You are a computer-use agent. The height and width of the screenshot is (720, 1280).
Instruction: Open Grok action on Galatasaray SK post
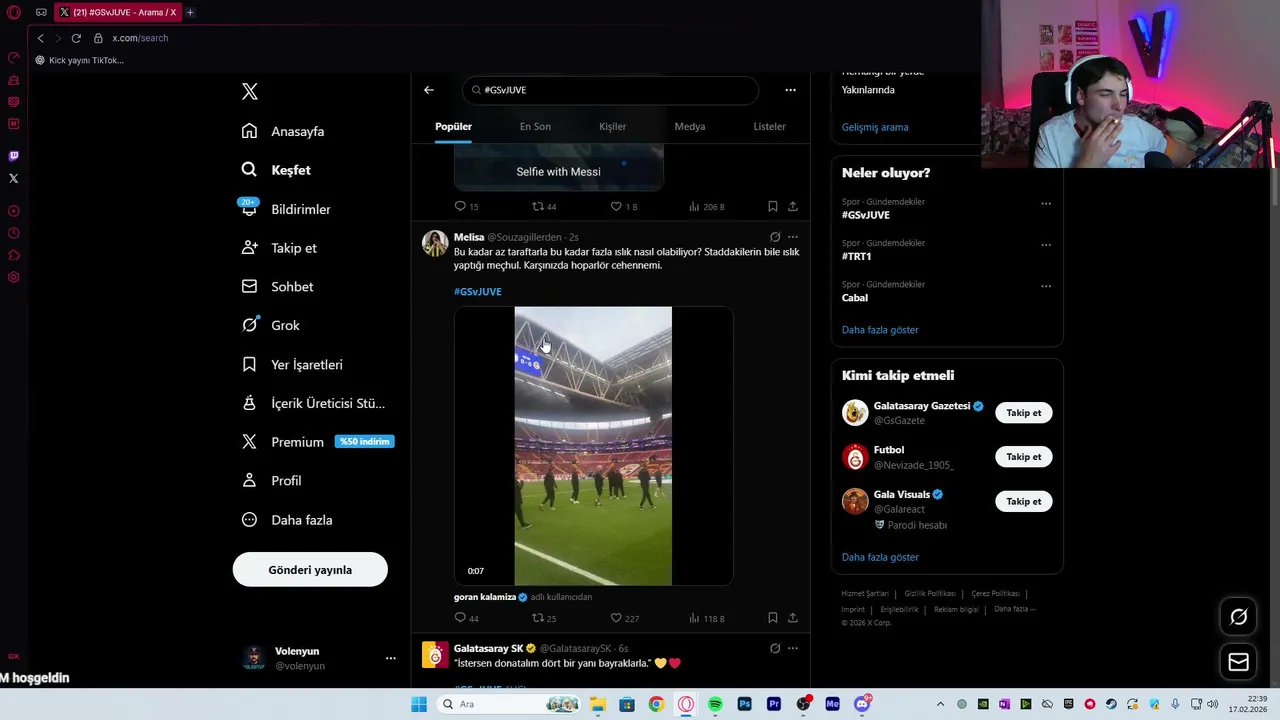(775, 648)
